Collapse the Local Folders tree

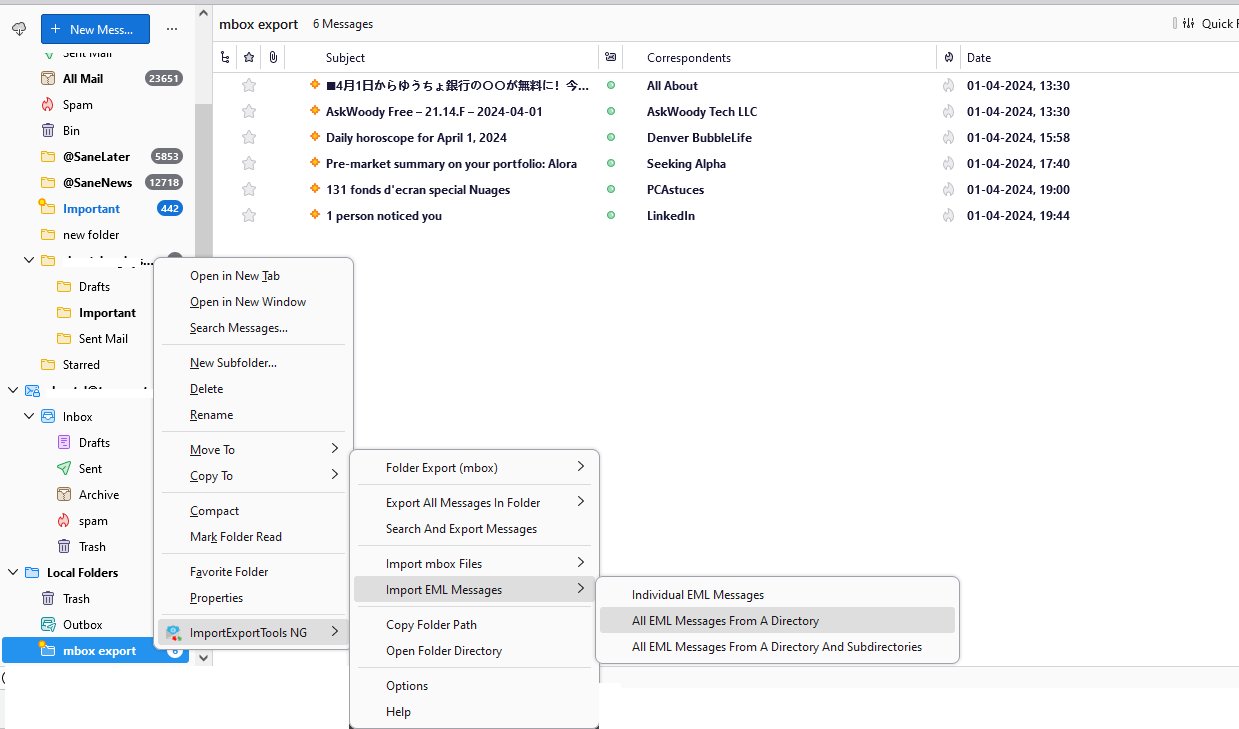pos(13,573)
